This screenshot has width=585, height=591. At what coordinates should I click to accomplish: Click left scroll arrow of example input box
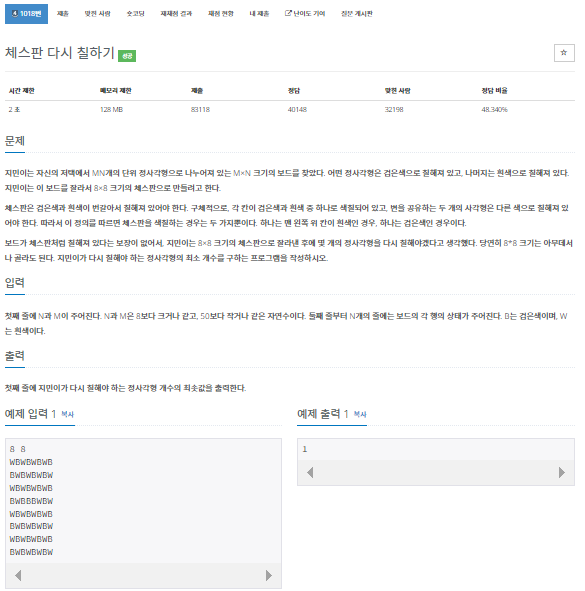click(x=18, y=575)
